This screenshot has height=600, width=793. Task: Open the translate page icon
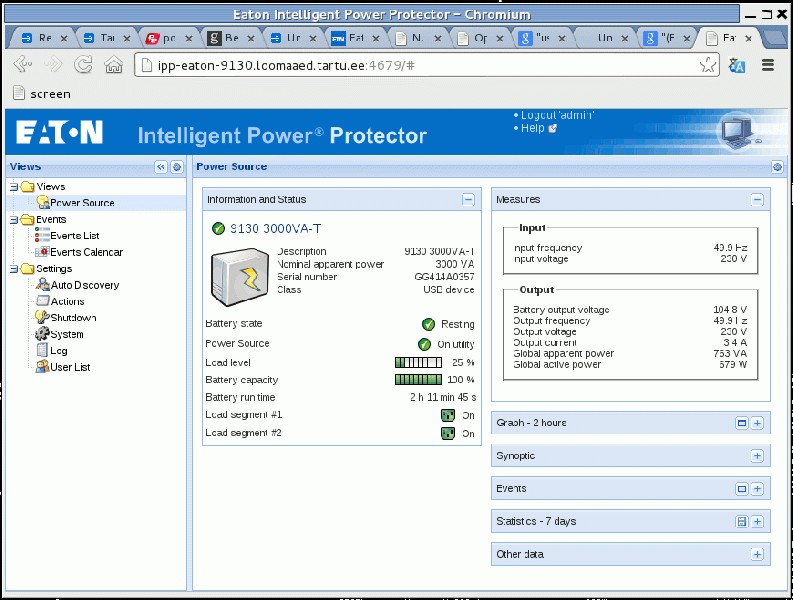[x=737, y=65]
